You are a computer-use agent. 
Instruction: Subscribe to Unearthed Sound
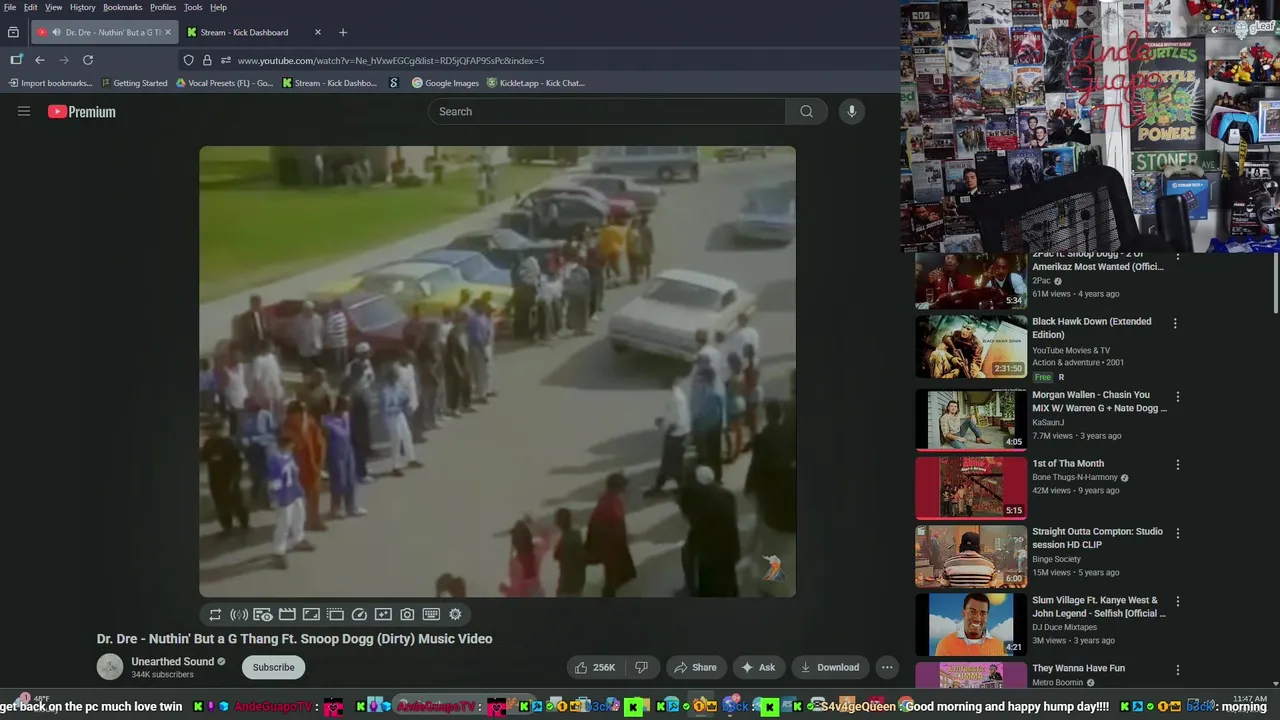pos(273,667)
